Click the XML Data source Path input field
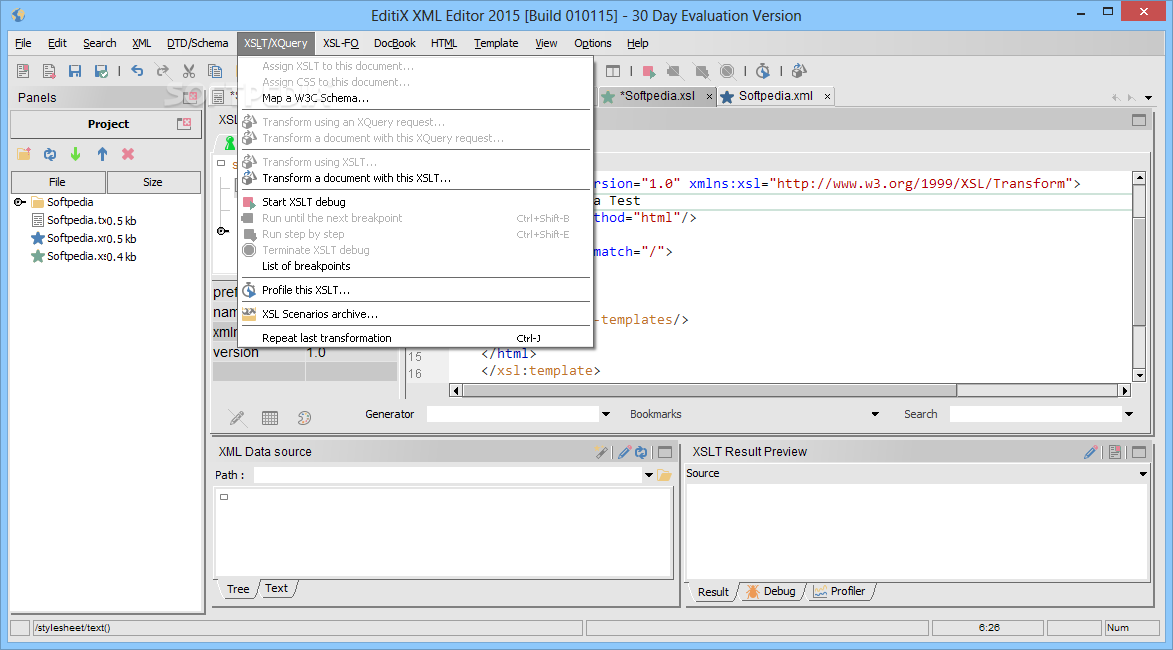Screen dimensions: 1173x650 coord(448,475)
